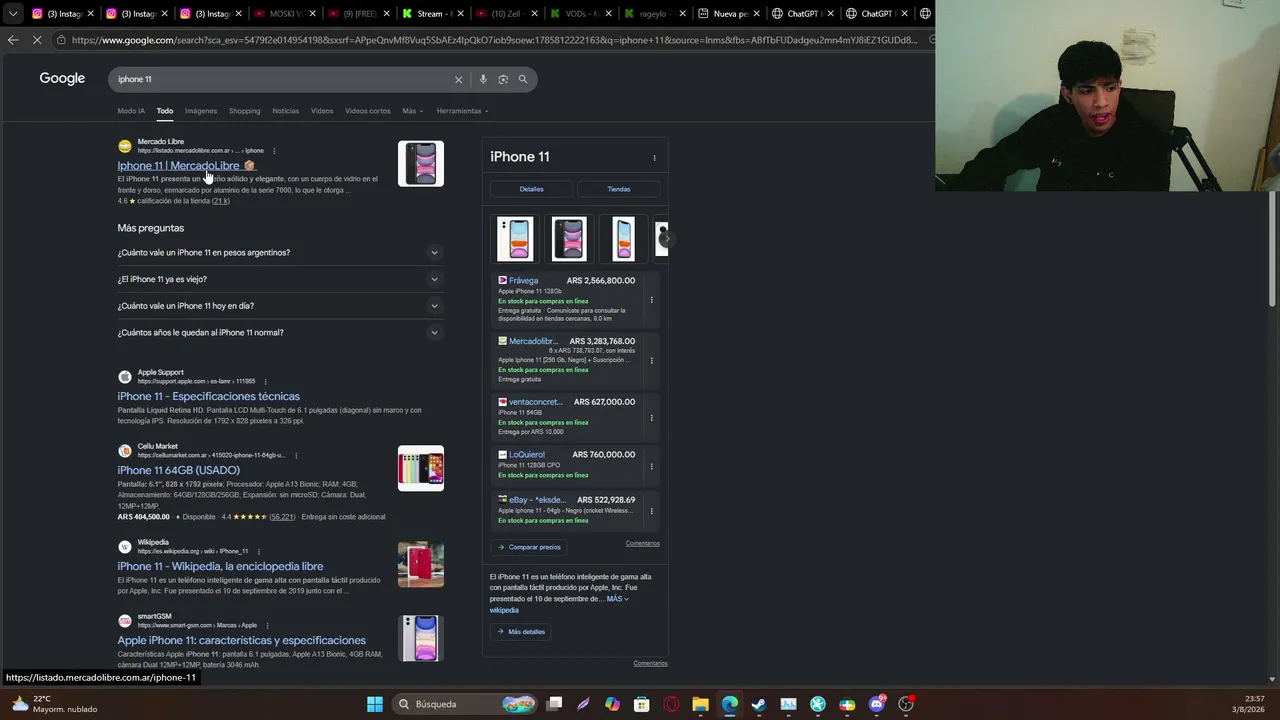
Task: Select the "Videos" search tab
Action: click(322, 111)
